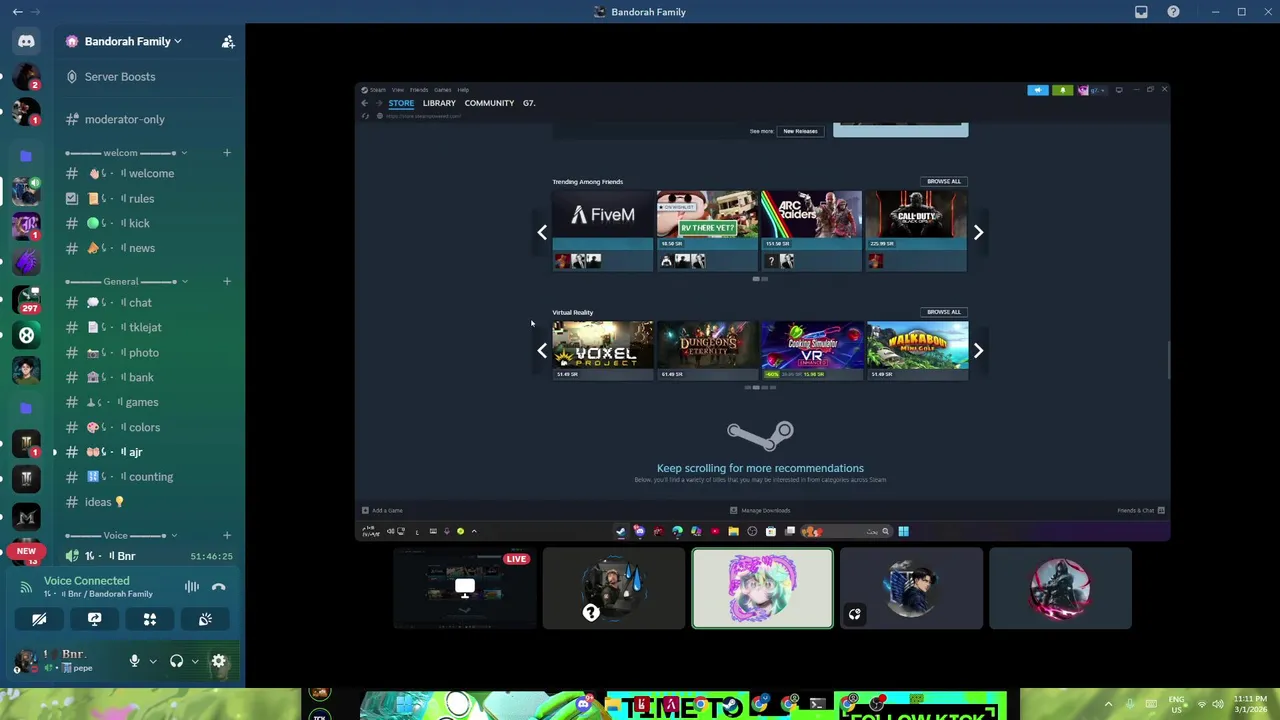Image resolution: width=1280 pixels, height=720 pixels.
Task: Open the Bandorah Family server dropdown
Action: click(127, 41)
